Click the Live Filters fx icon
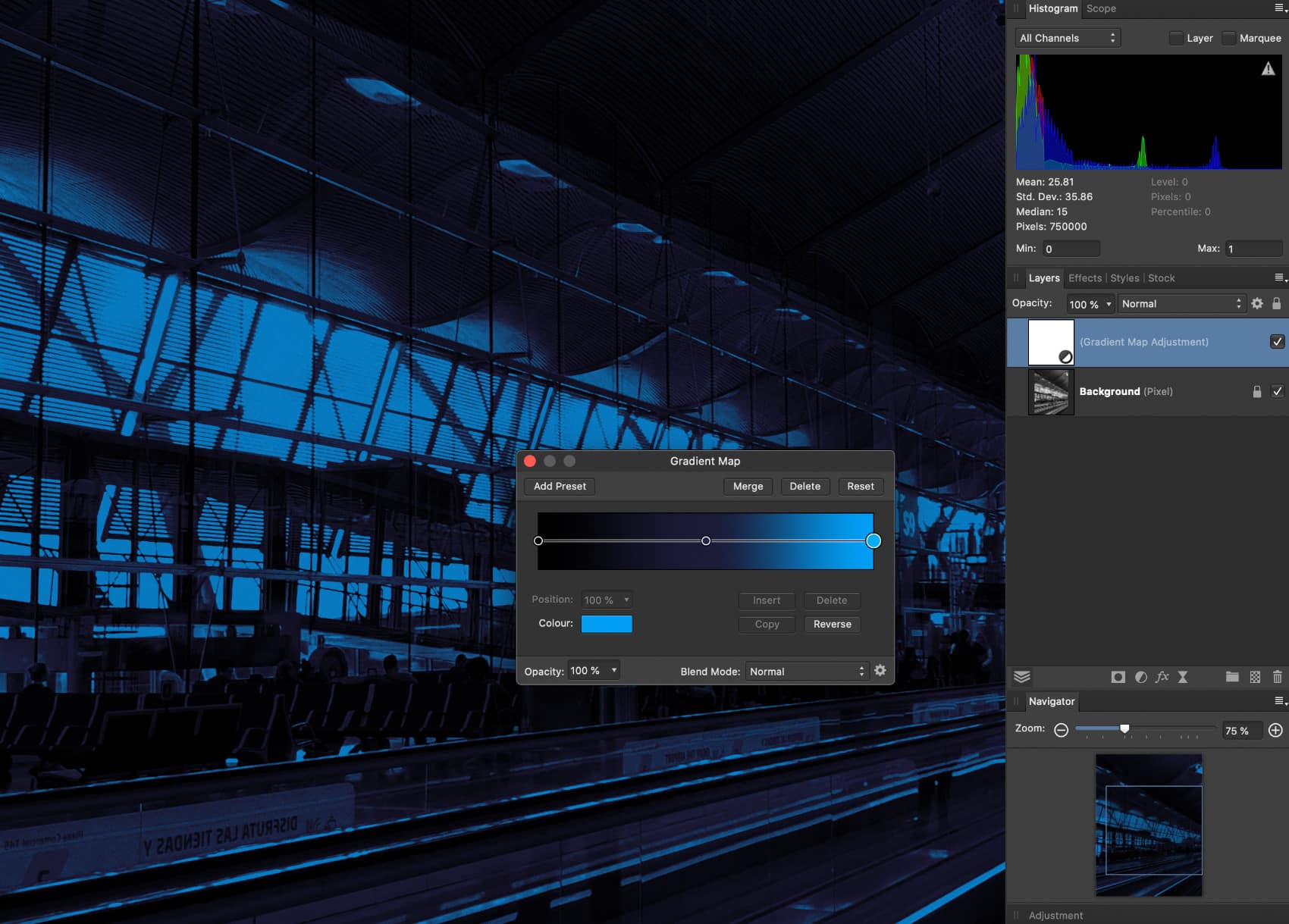 pos(1183,677)
